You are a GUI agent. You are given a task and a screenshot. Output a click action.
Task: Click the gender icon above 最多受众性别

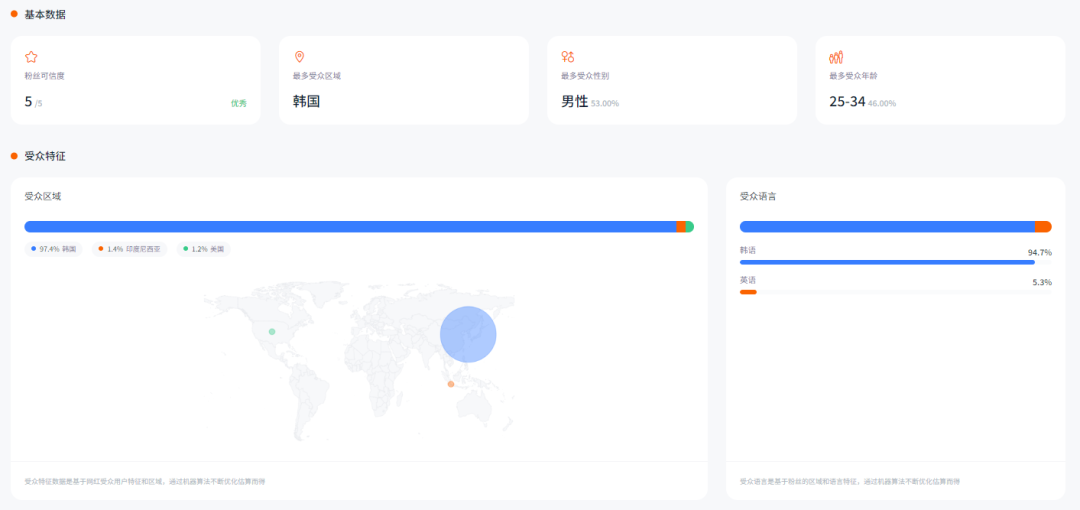568,57
